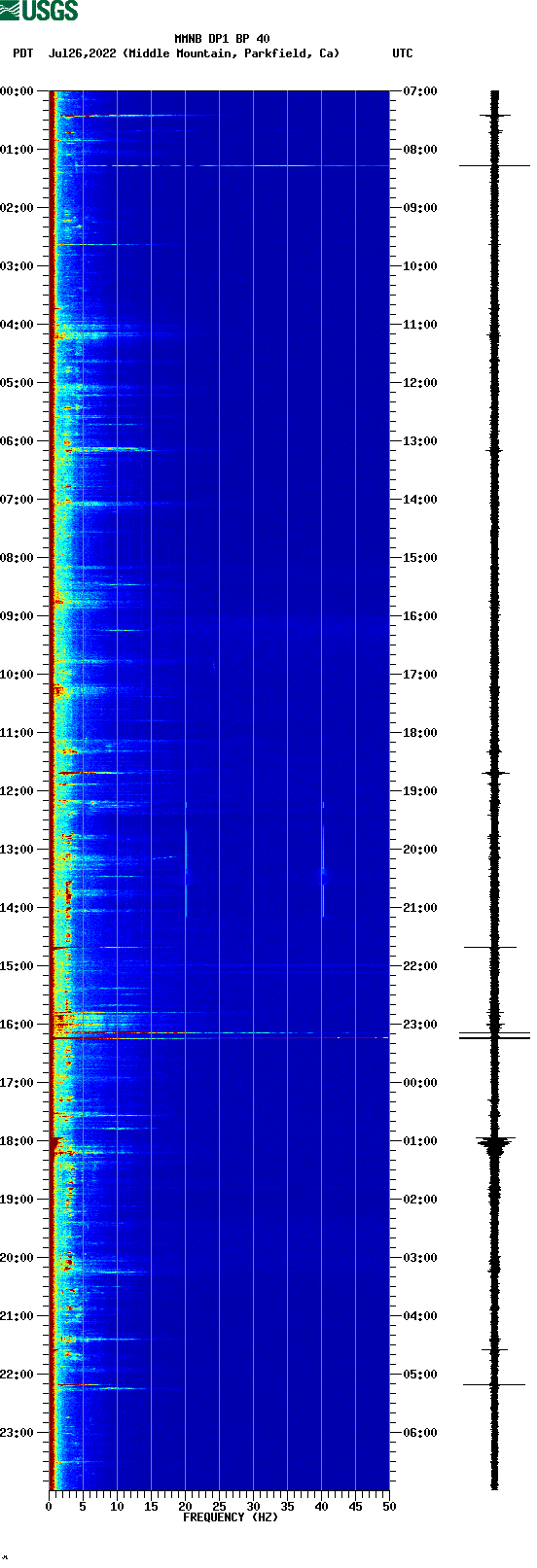
Task: Click the '09:00' PDT axis label
Action: pyautogui.click(x=17, y=616)
